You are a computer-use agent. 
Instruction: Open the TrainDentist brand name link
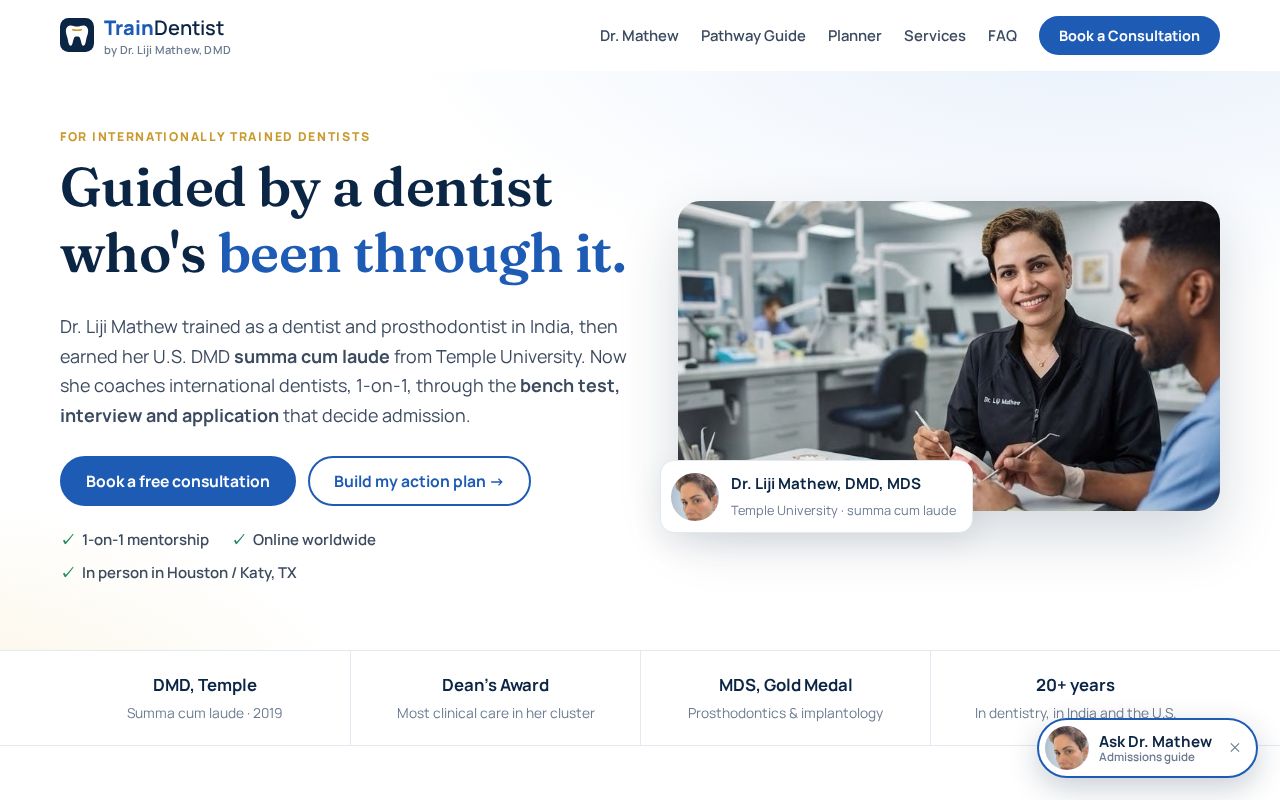click(164, 28)
